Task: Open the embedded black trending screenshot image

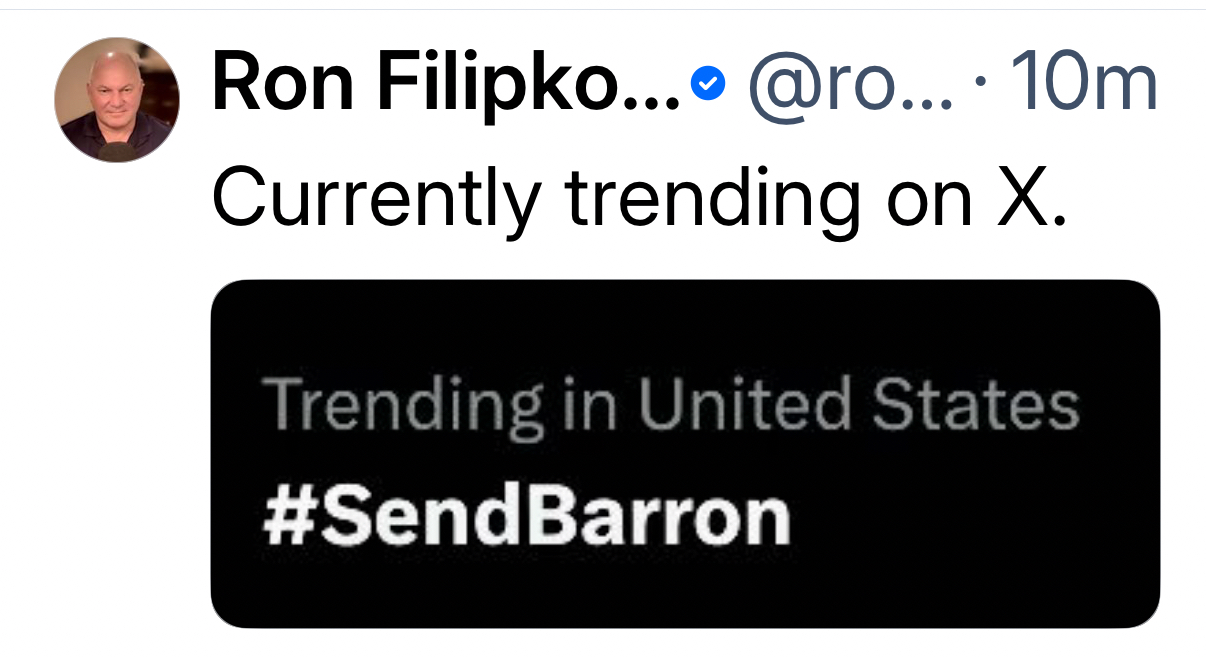Action: coord(685,453)
